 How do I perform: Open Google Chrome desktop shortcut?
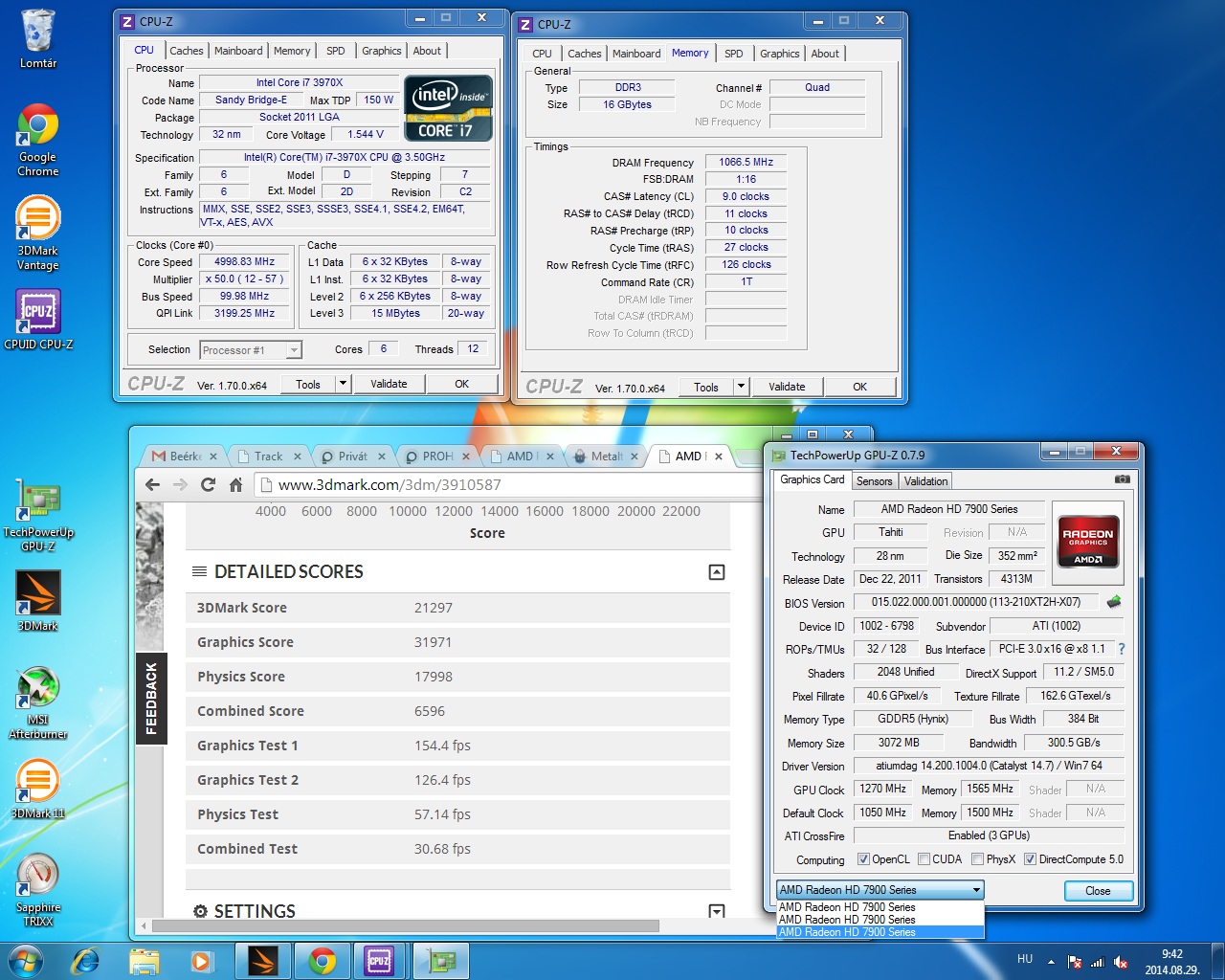coord(37,140)
